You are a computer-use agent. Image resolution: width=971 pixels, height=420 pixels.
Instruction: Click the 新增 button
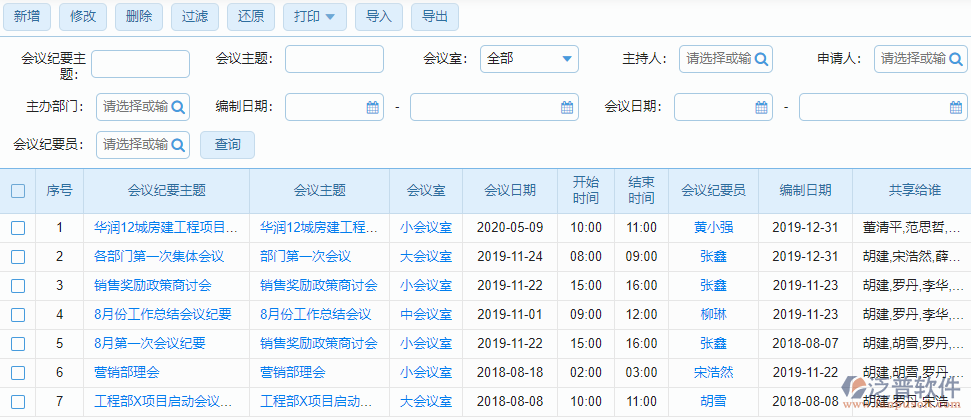point(27,17)
